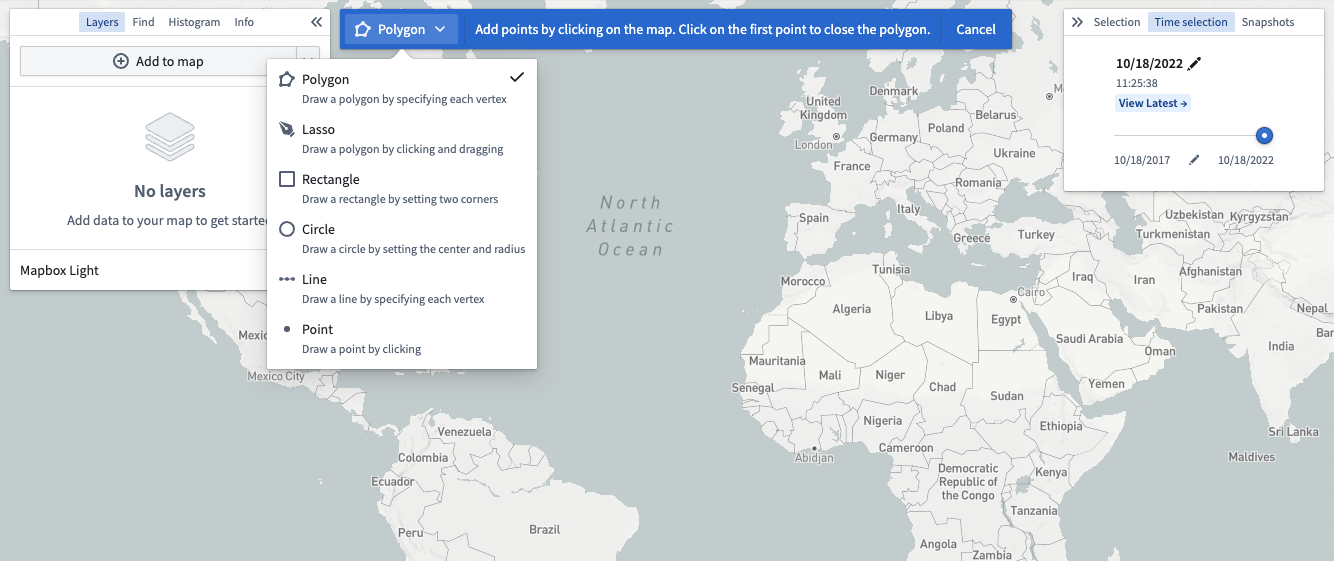
Task: Choose the Point tool icon
Action: click(287, 329)
